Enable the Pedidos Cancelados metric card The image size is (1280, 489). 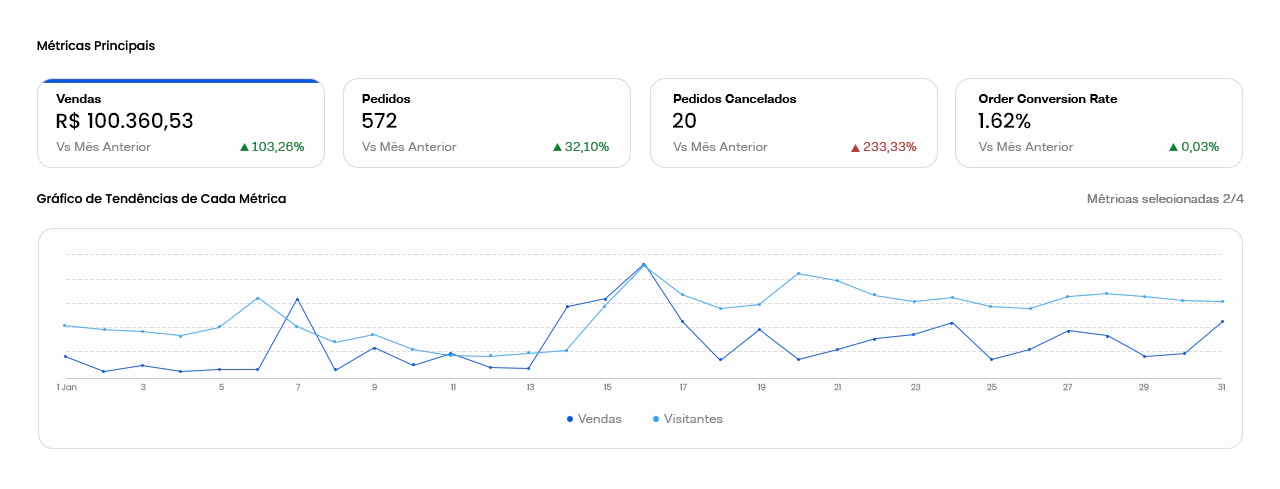793,122
